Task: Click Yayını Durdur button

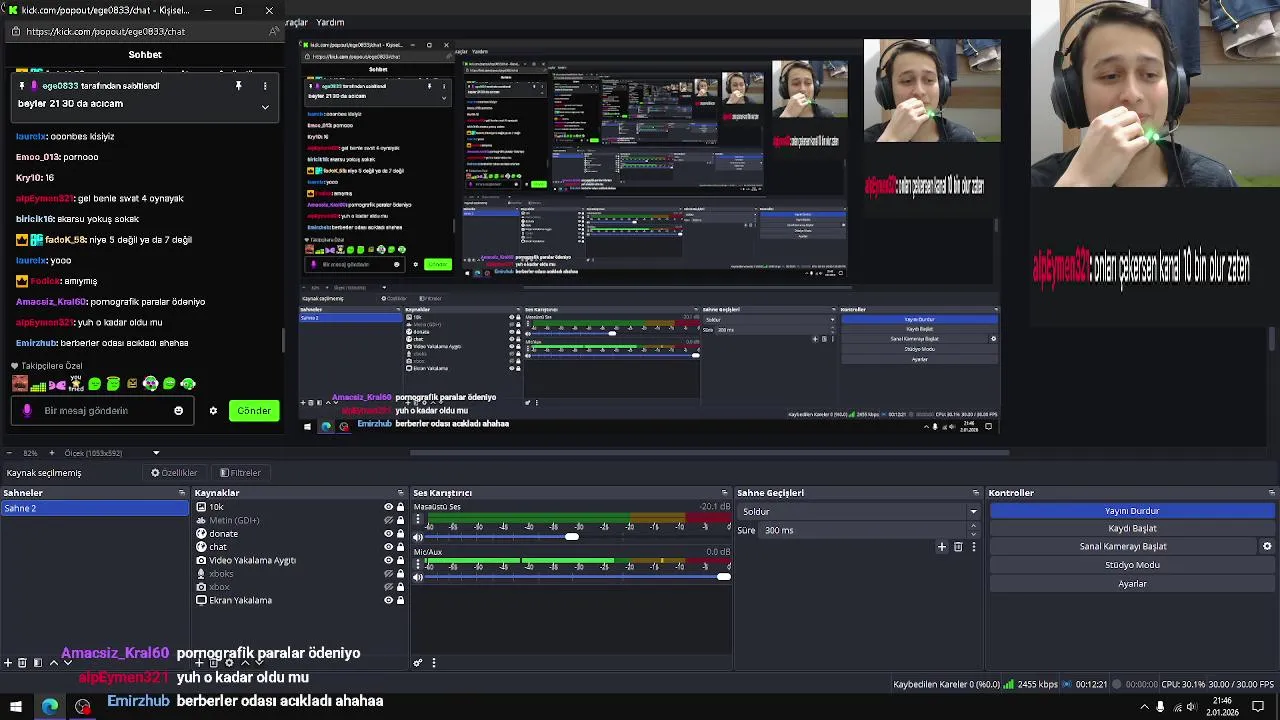Action: click(x=1132, y=511)
